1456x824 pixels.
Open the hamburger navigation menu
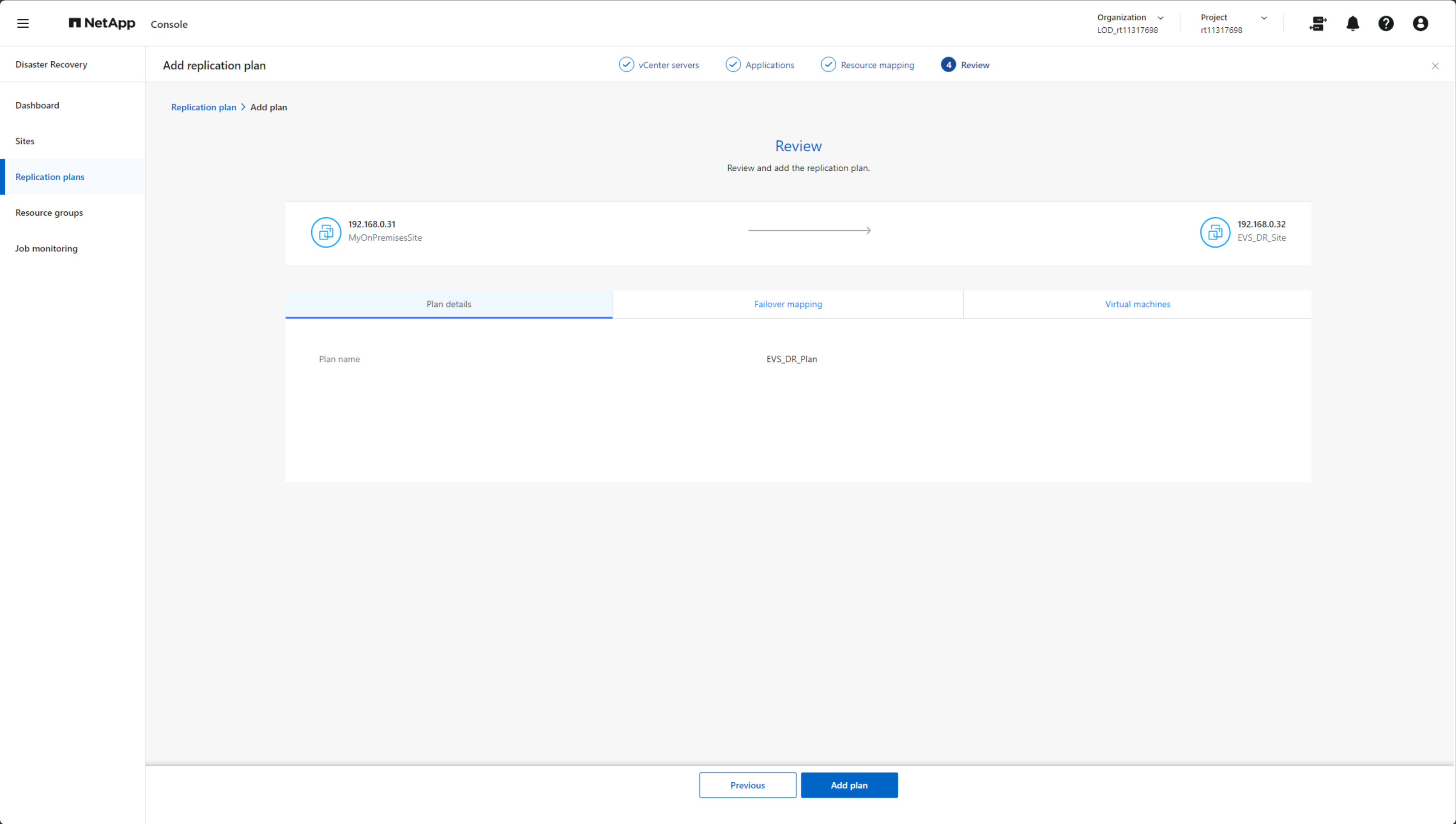[23, 23]
